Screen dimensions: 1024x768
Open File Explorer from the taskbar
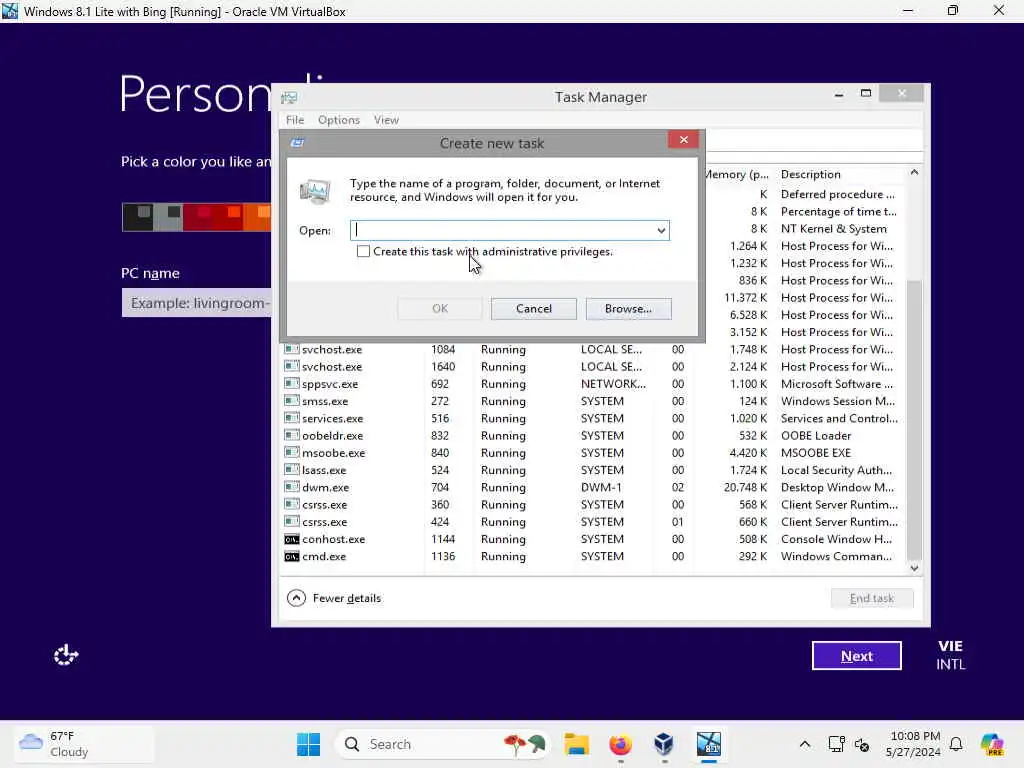point(577,744)
